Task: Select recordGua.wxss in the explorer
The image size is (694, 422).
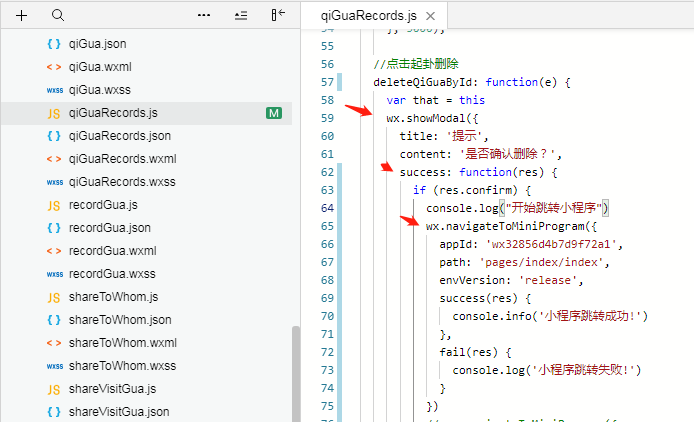Action: click(x=112, y=274)
